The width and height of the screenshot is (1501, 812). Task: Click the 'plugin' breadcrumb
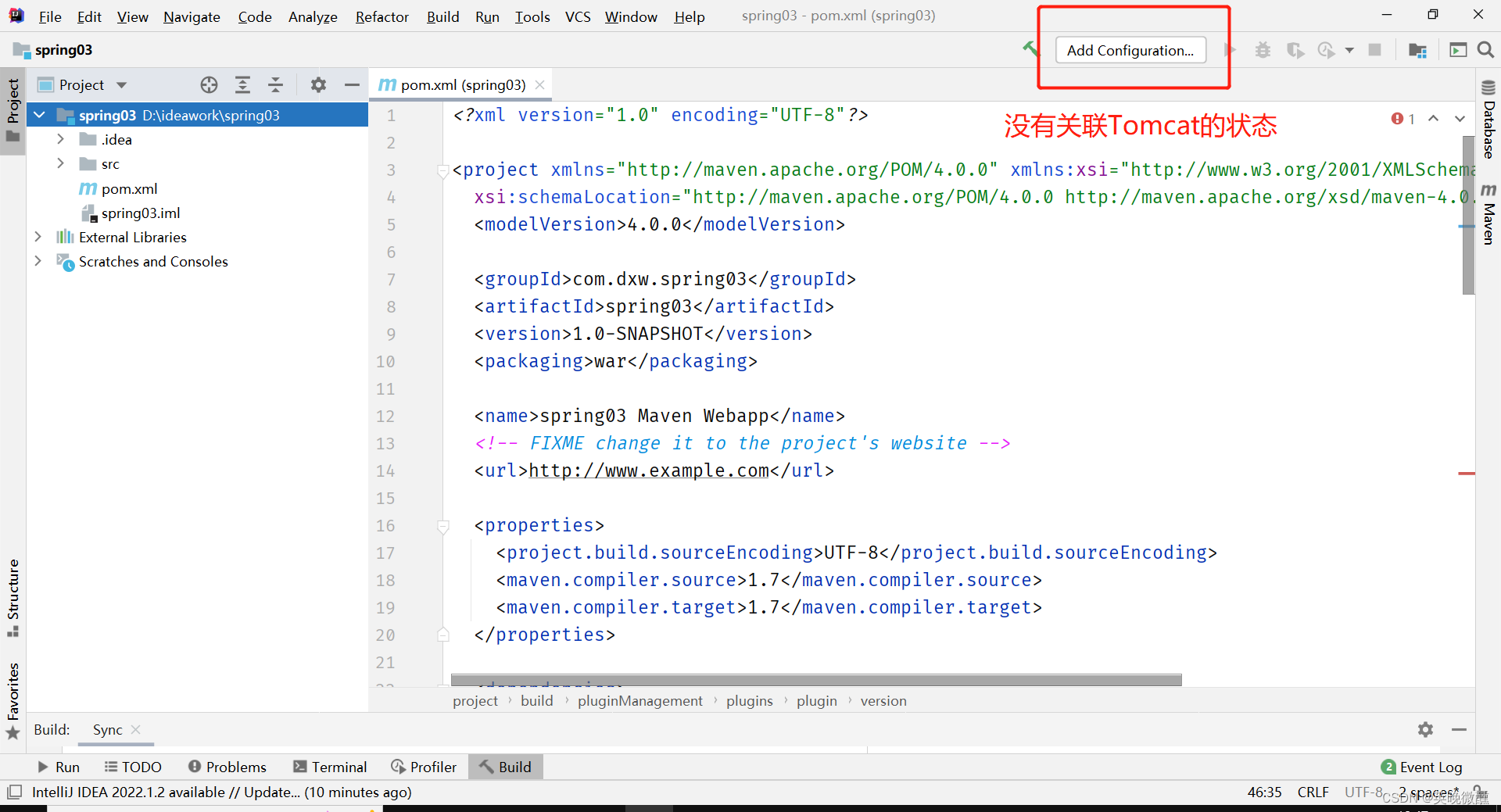(x=816, y=701)
